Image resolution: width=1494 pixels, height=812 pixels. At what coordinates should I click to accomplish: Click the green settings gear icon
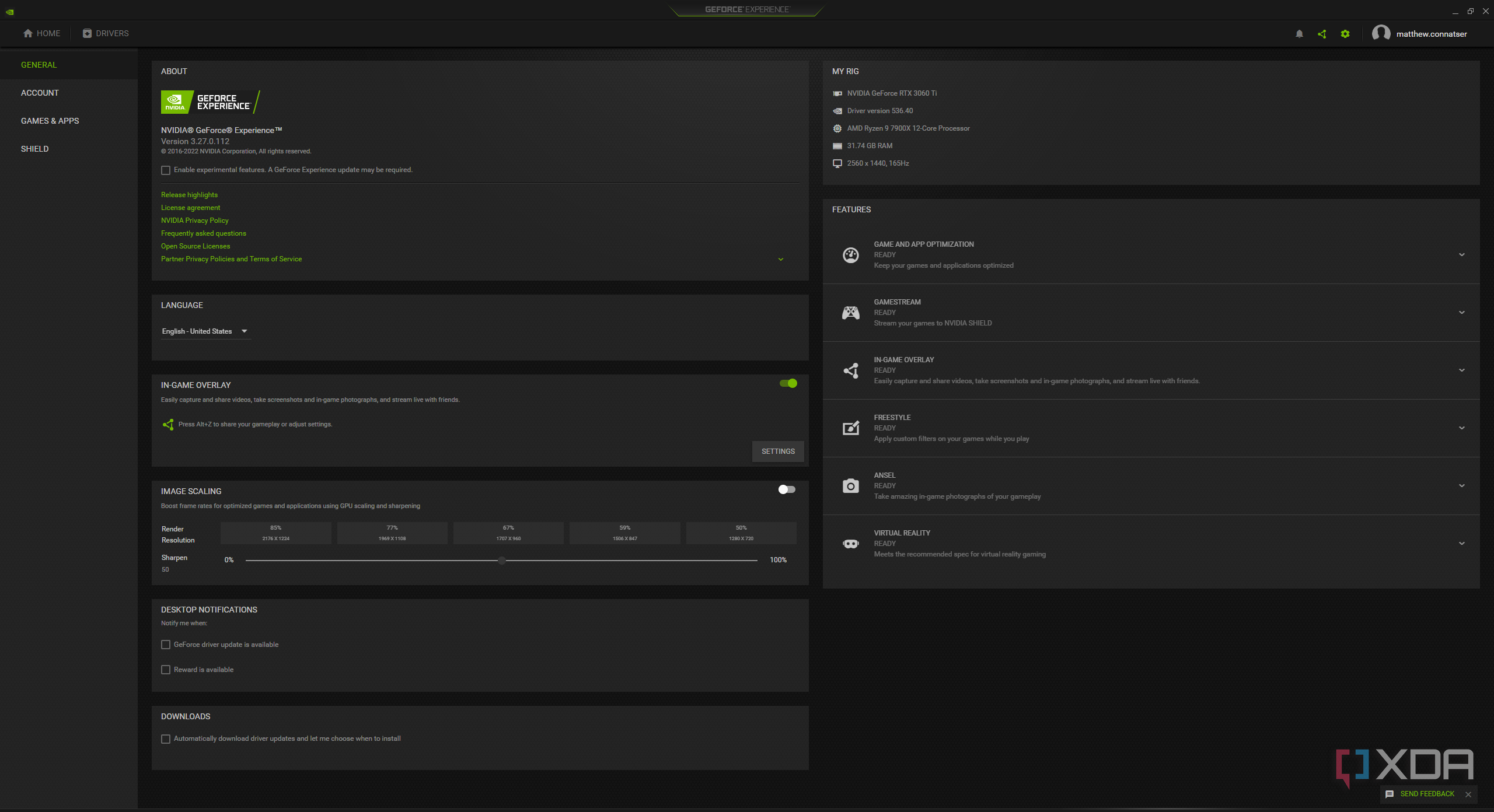(1345, 34)
